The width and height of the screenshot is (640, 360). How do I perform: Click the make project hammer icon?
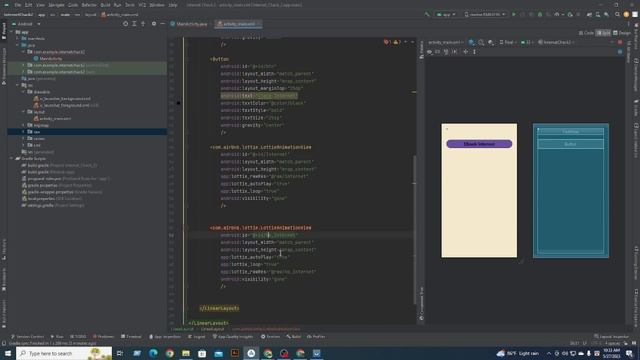click(427, 14)
